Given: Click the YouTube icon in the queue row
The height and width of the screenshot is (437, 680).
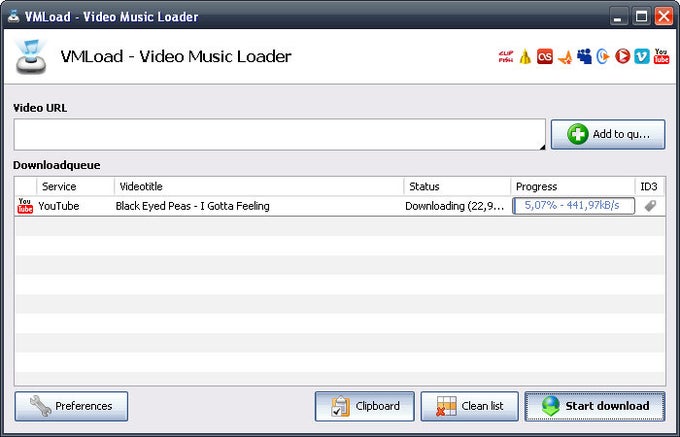Looking at the screenshot, I should (25, 206).
